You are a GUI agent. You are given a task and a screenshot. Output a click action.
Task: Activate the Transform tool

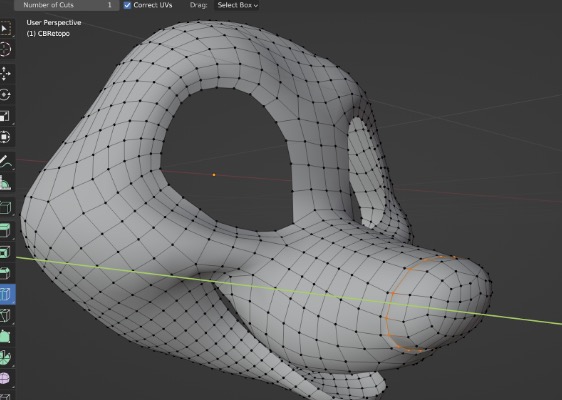6,137
